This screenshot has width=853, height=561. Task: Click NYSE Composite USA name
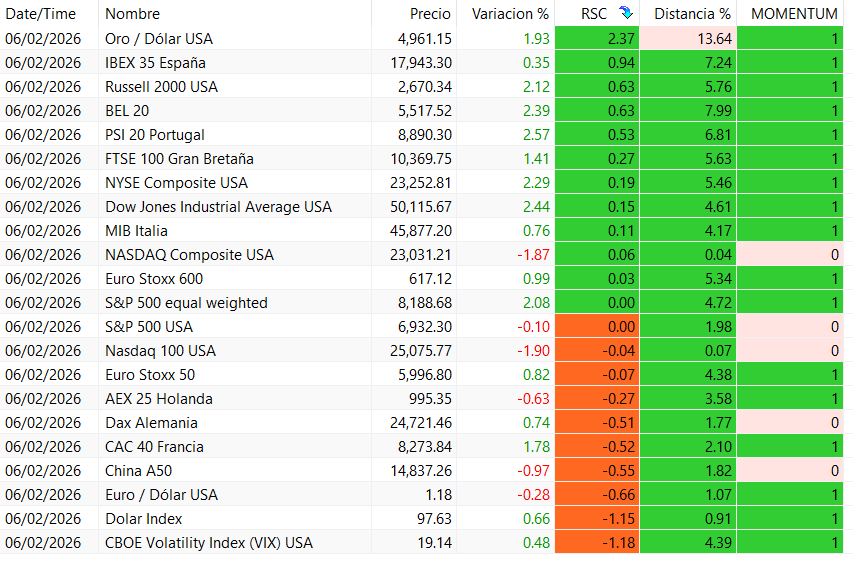176,182
